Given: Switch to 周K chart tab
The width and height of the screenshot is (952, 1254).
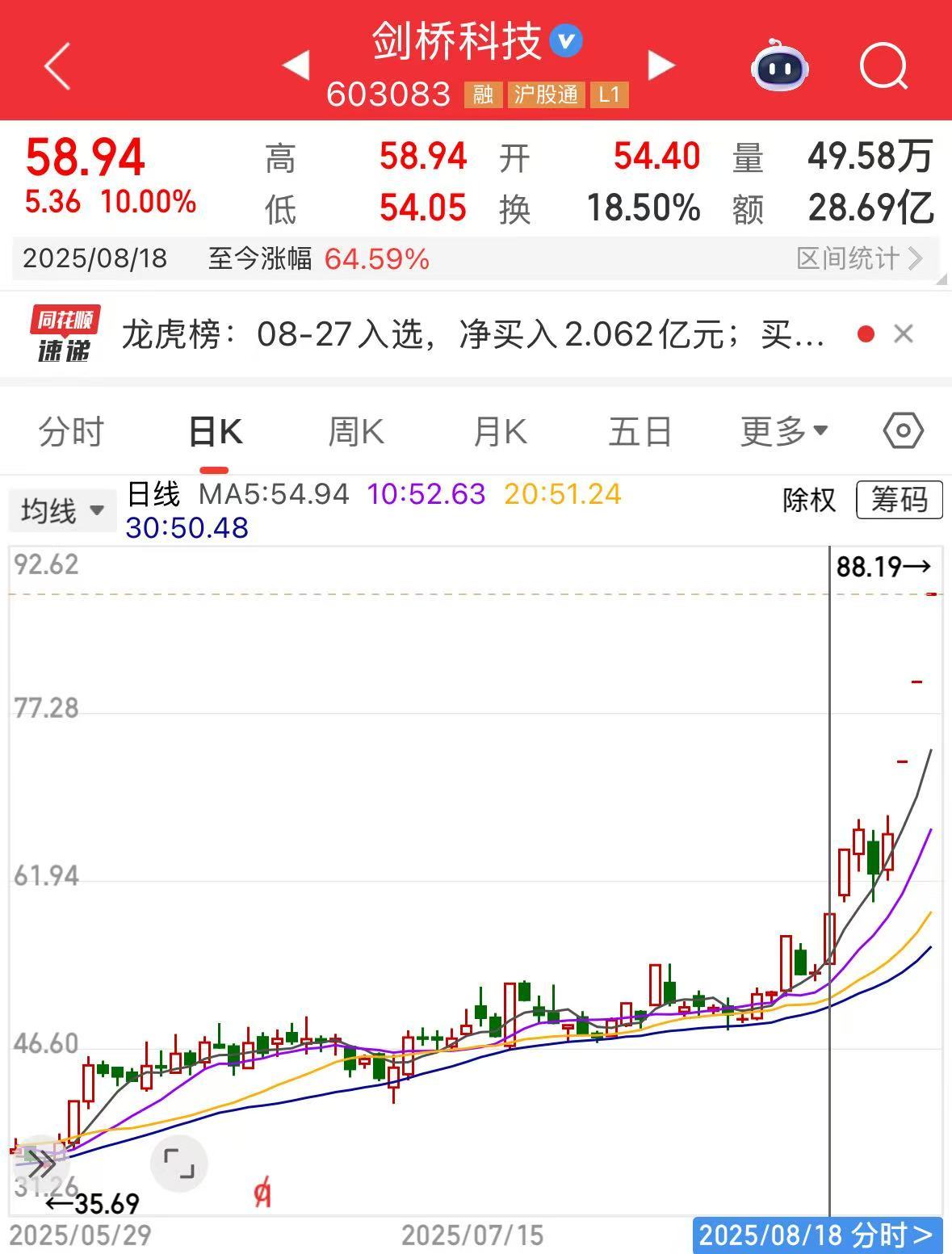Looking at the screenshot, I should 356,431.
